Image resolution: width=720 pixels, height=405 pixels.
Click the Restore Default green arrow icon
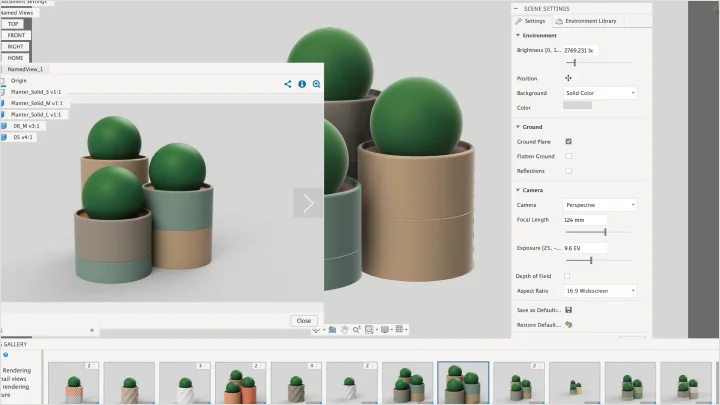click(568, 325)
